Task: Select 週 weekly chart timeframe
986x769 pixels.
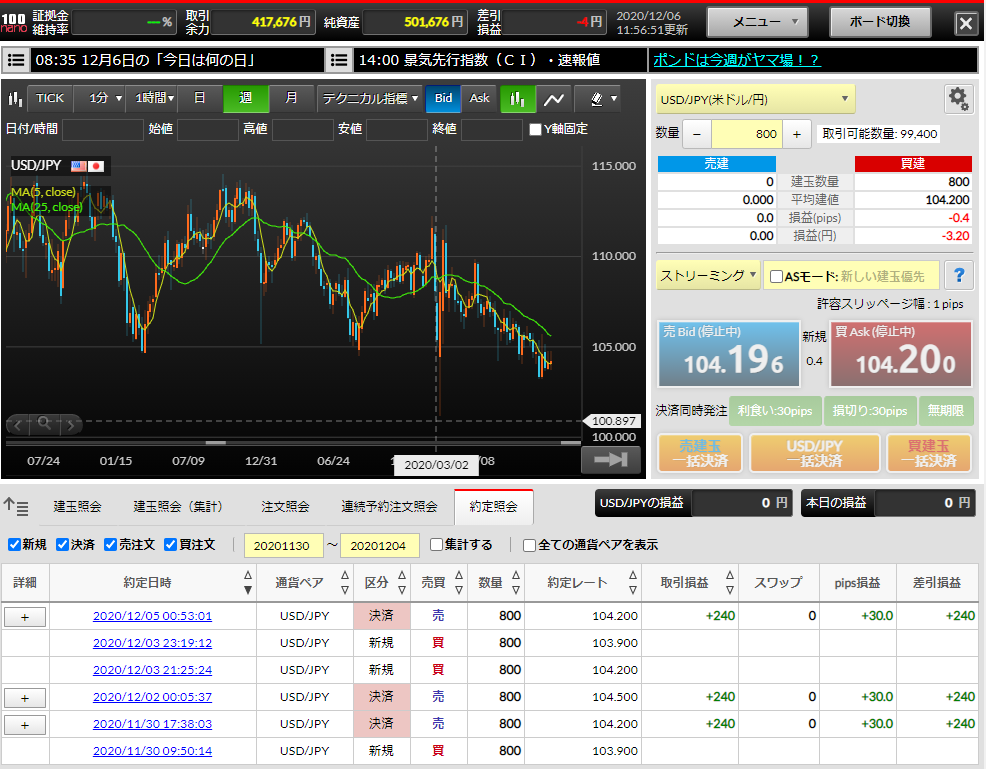Action: coord(246,98)
